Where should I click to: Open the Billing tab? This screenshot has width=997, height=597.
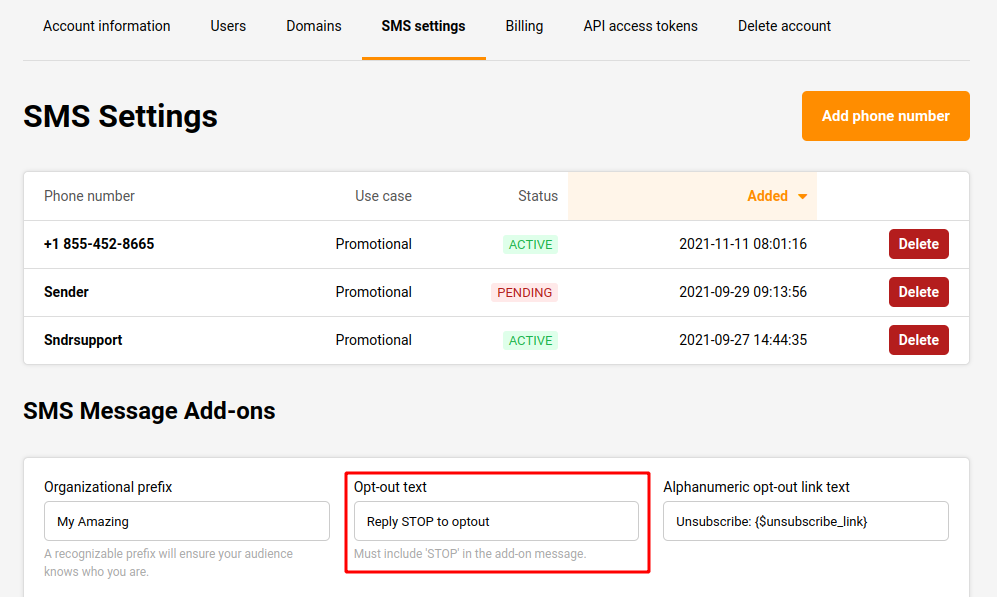(x=524, y=26)
